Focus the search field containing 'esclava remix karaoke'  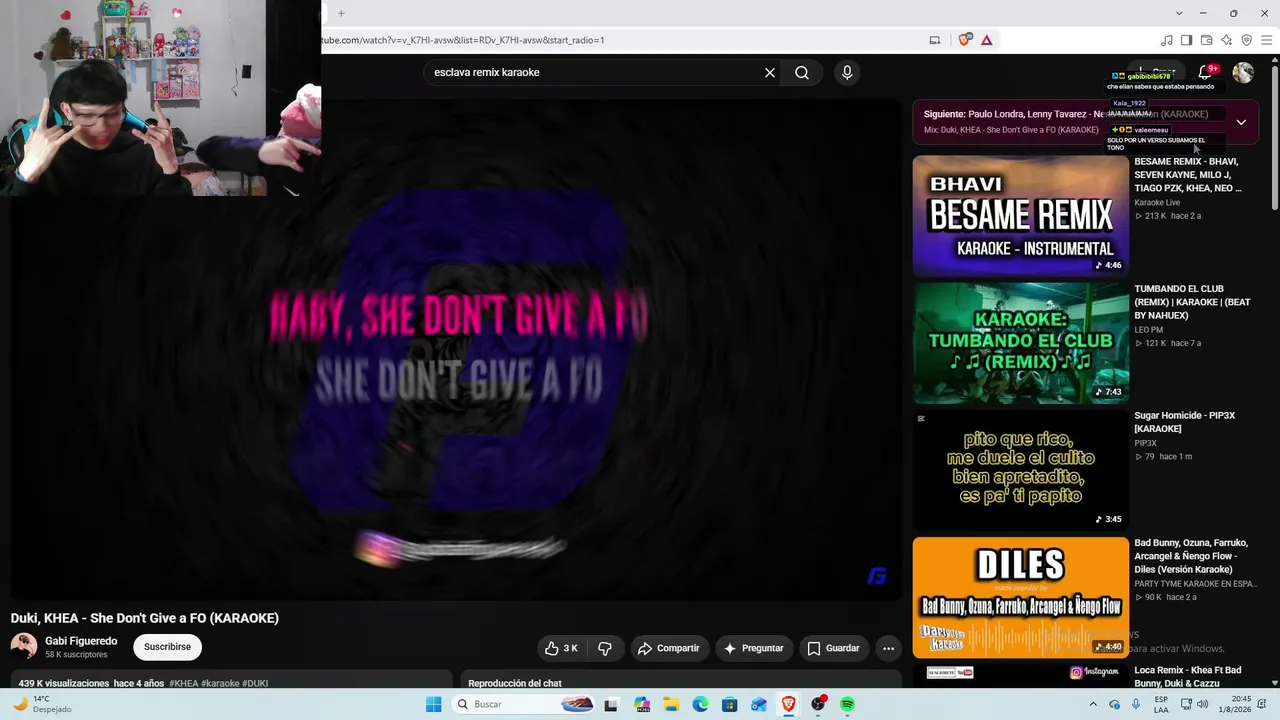pos(595,73)
